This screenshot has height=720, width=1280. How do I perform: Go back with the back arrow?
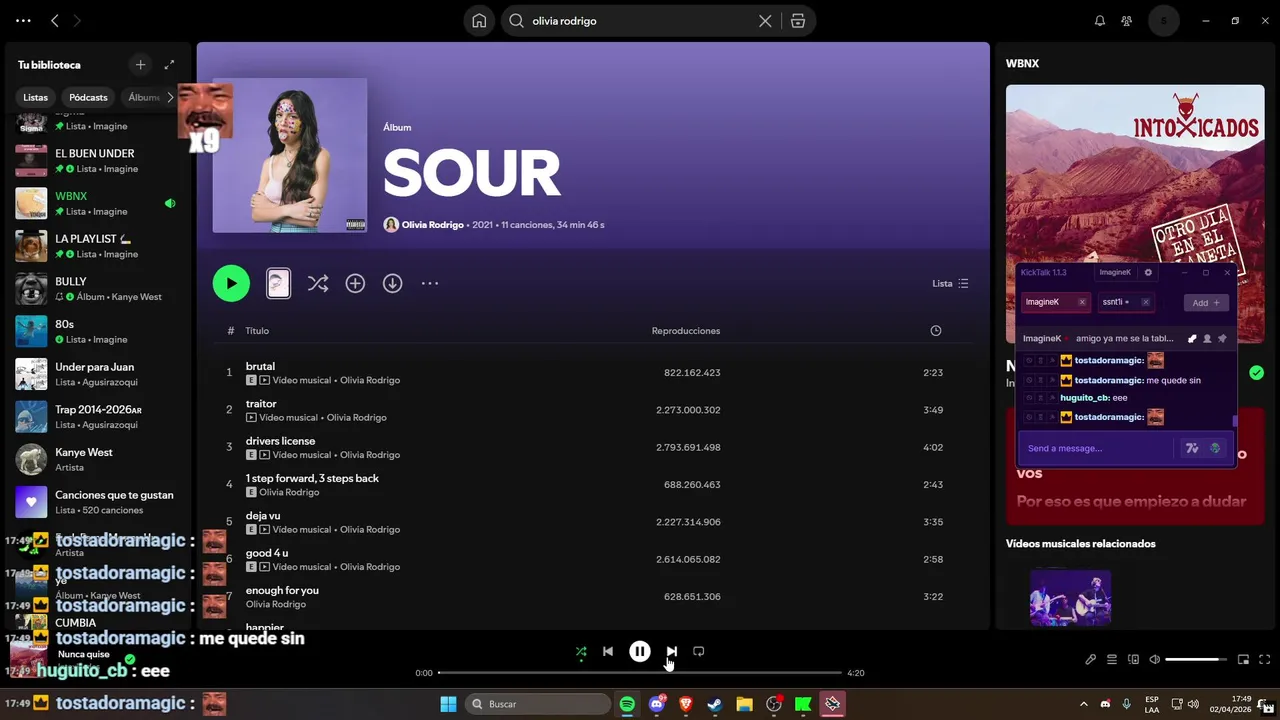coord(55,20)
